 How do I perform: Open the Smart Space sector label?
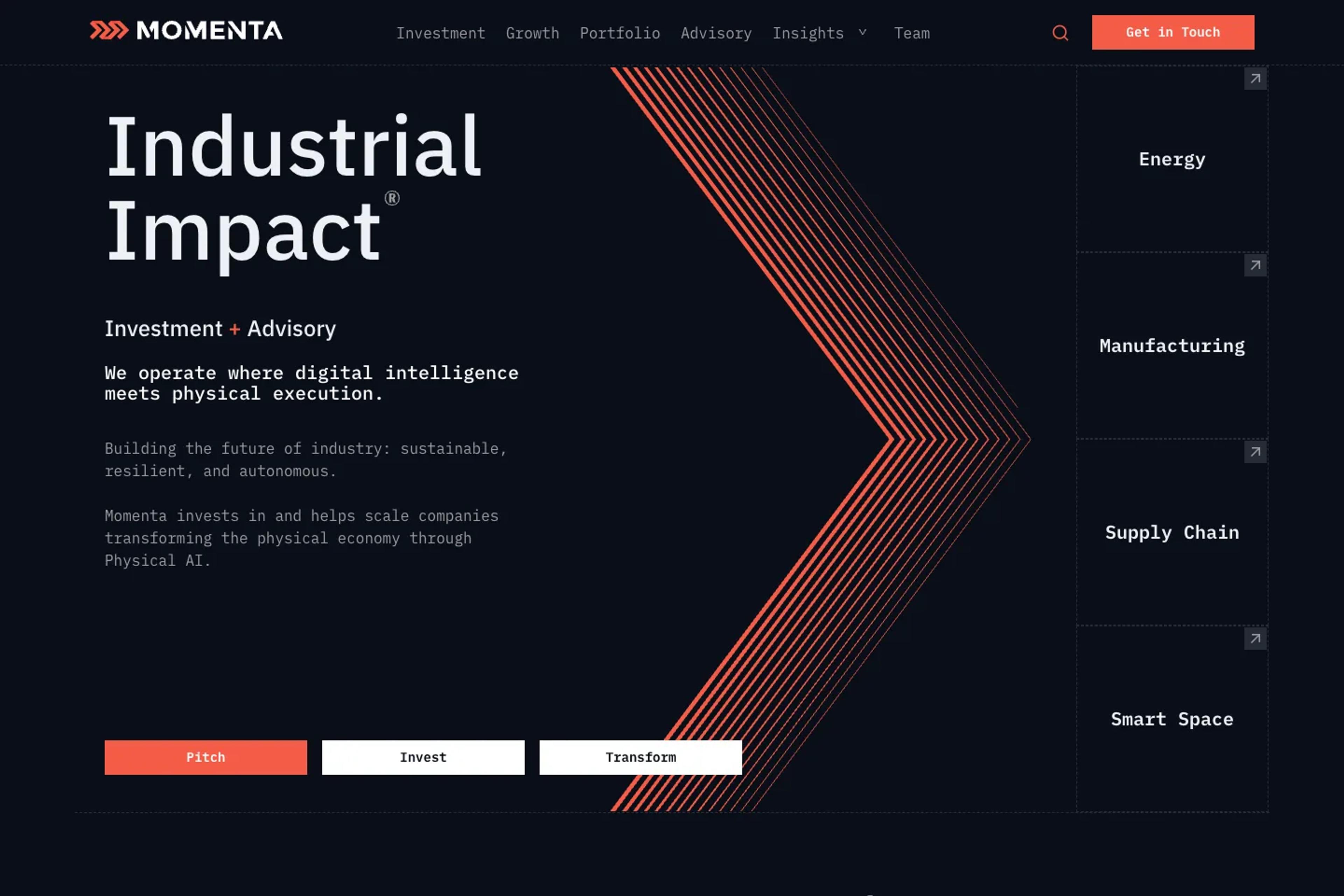(x=1172, y=719)
